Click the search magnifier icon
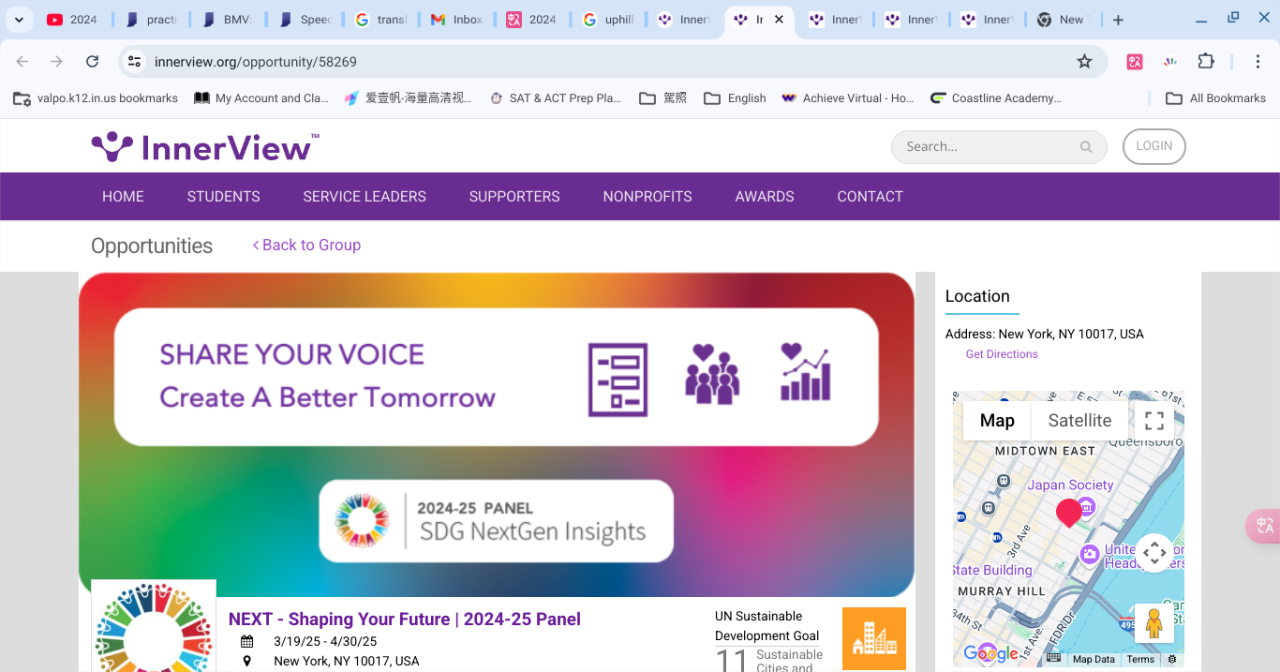 1086,147
